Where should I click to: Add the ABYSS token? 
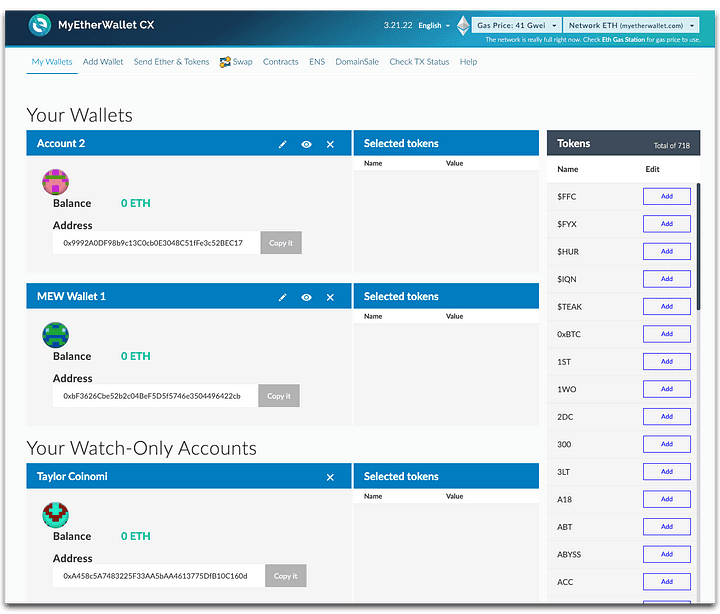click(x=667, y=554)
